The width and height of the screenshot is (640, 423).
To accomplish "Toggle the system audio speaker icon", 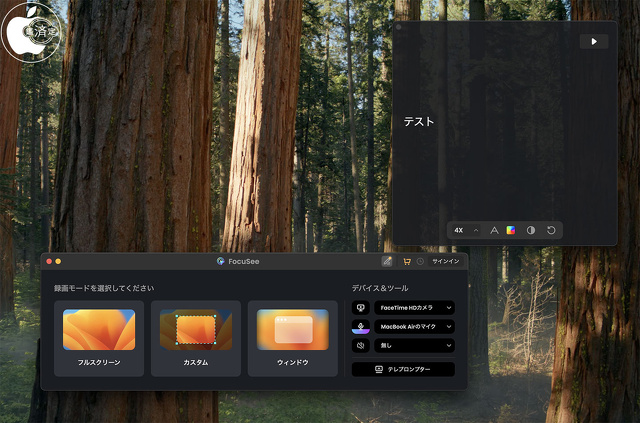I will [x=360, y=345].
